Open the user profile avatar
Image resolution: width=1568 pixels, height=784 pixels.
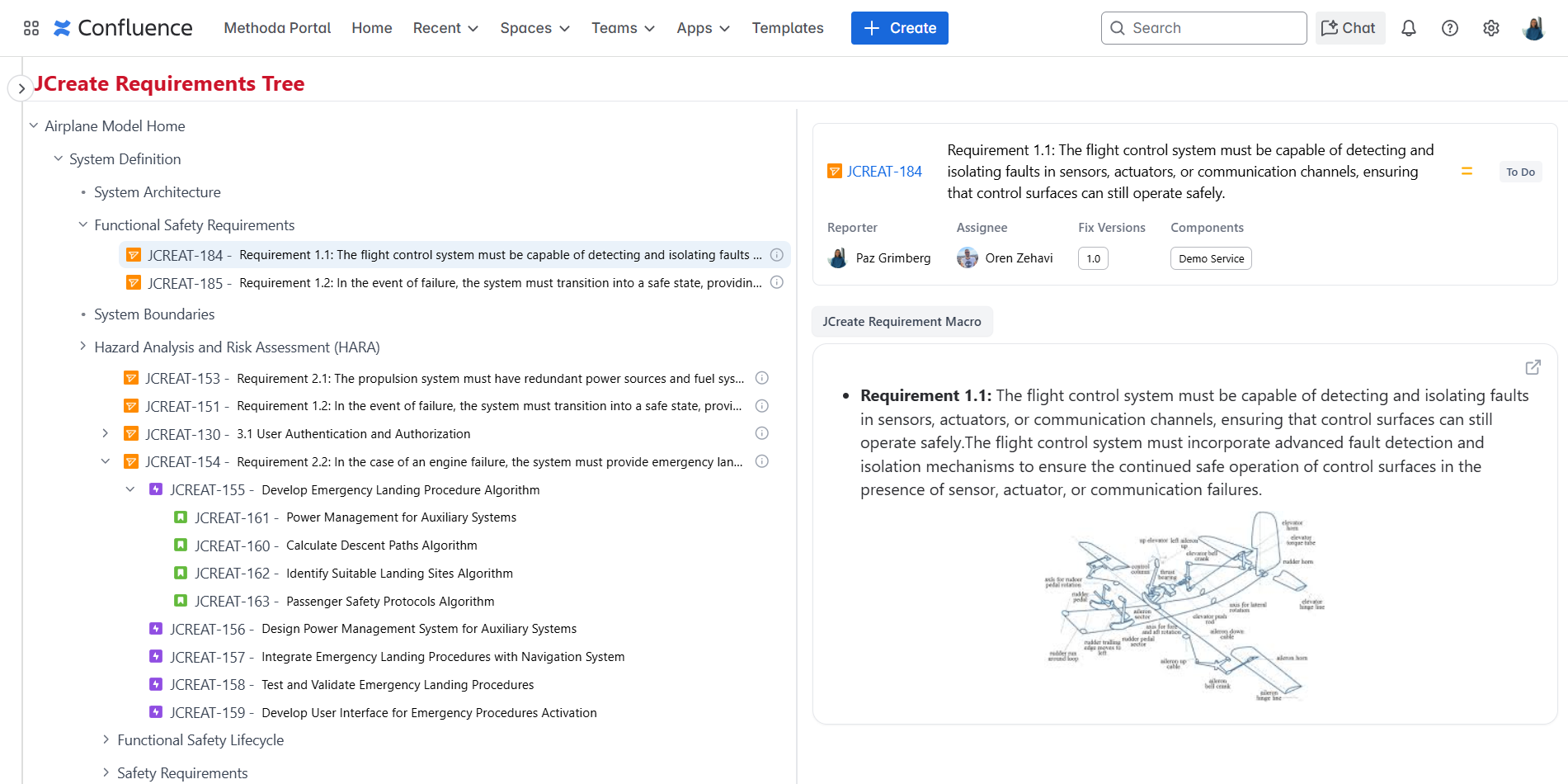1534,28
